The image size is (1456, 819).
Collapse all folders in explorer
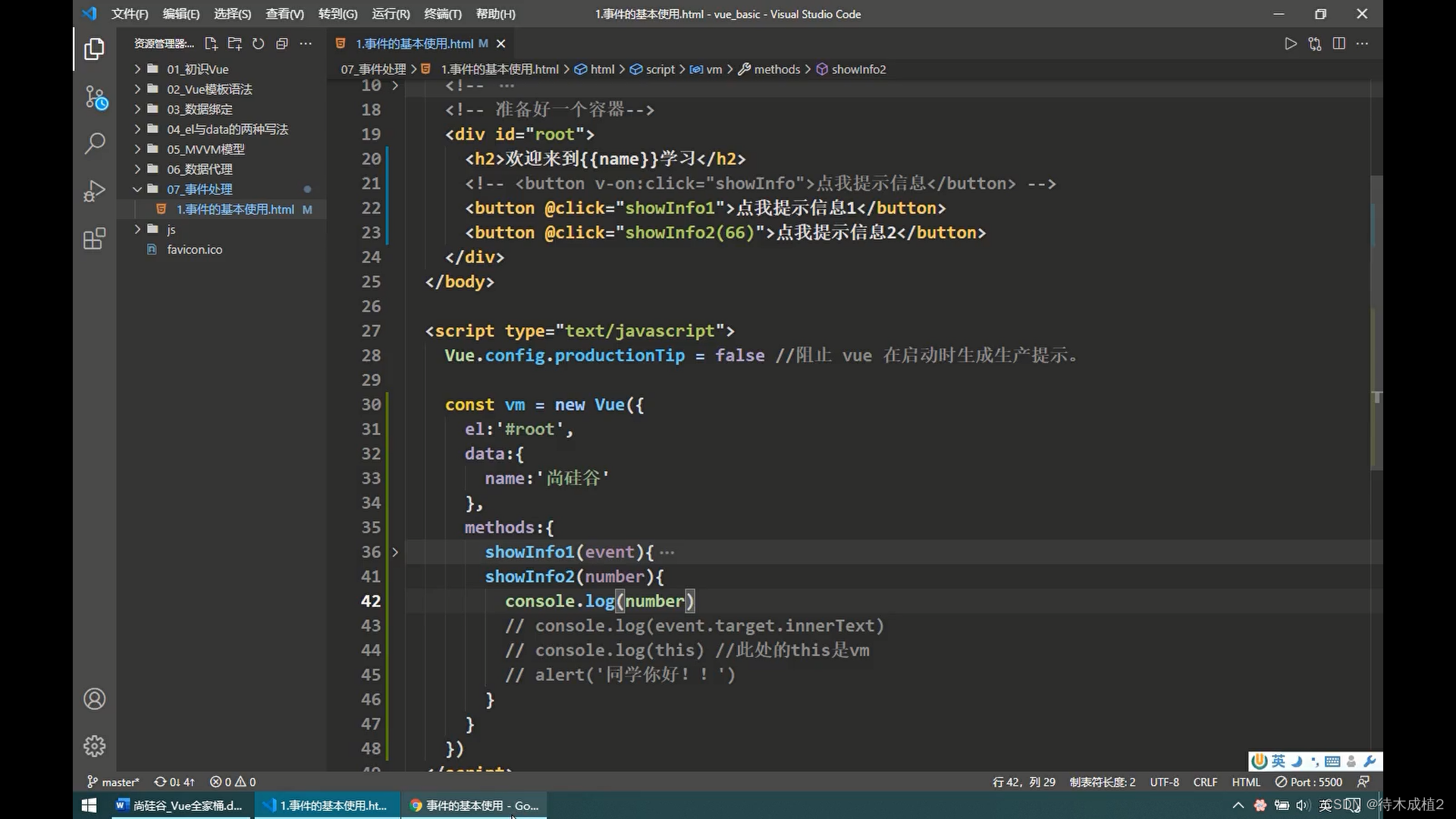pyautogui.click(x=282, y=44)
